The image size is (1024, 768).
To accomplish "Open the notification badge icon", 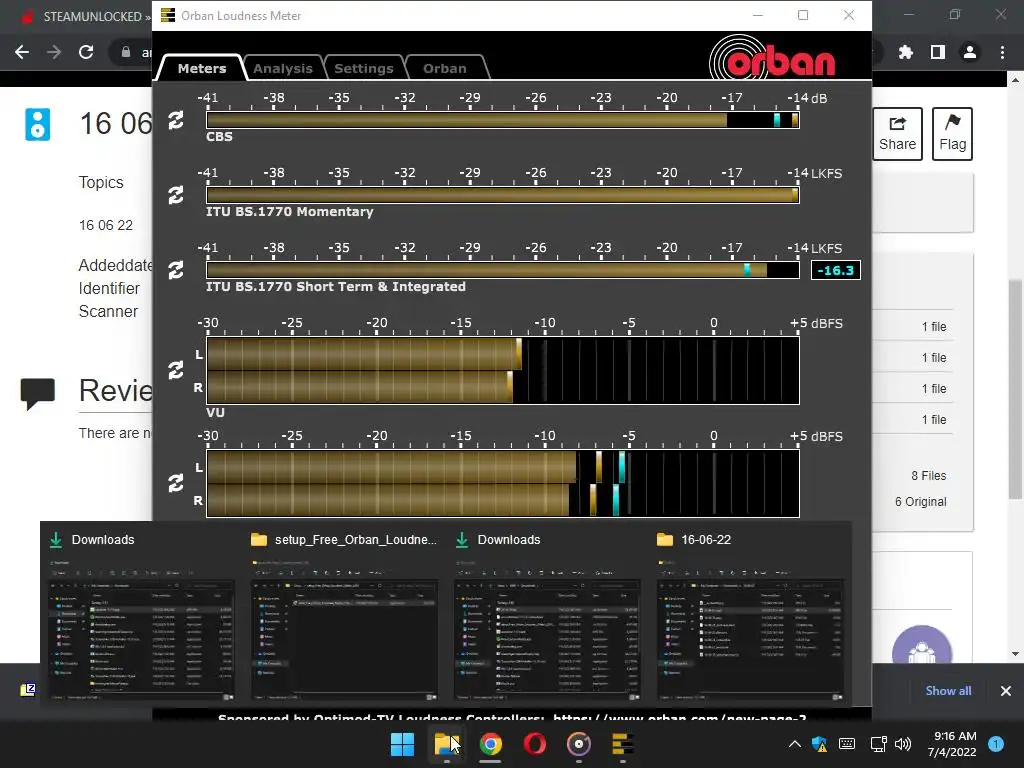I will 996,744.
